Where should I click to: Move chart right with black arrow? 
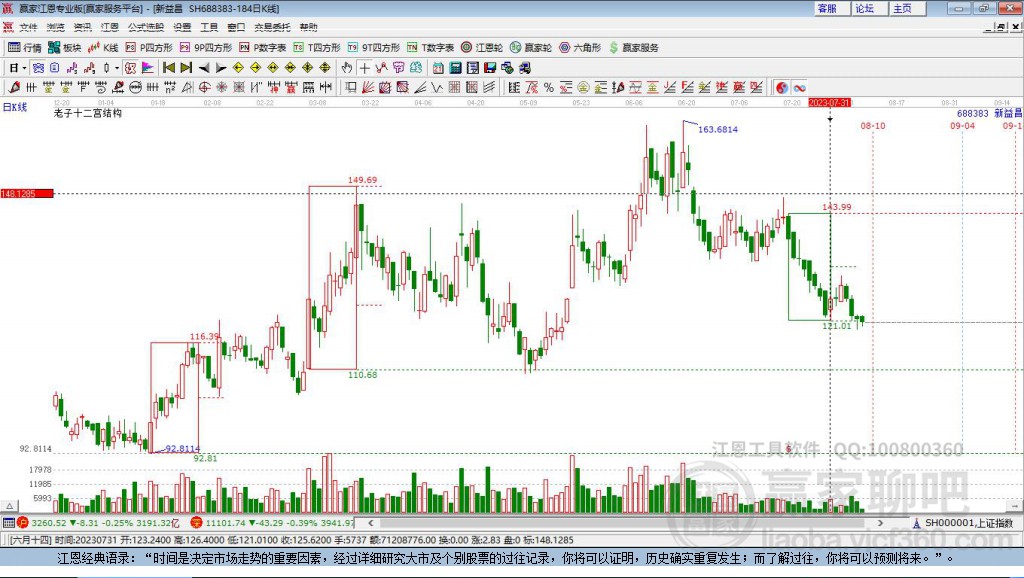(221, 68)
